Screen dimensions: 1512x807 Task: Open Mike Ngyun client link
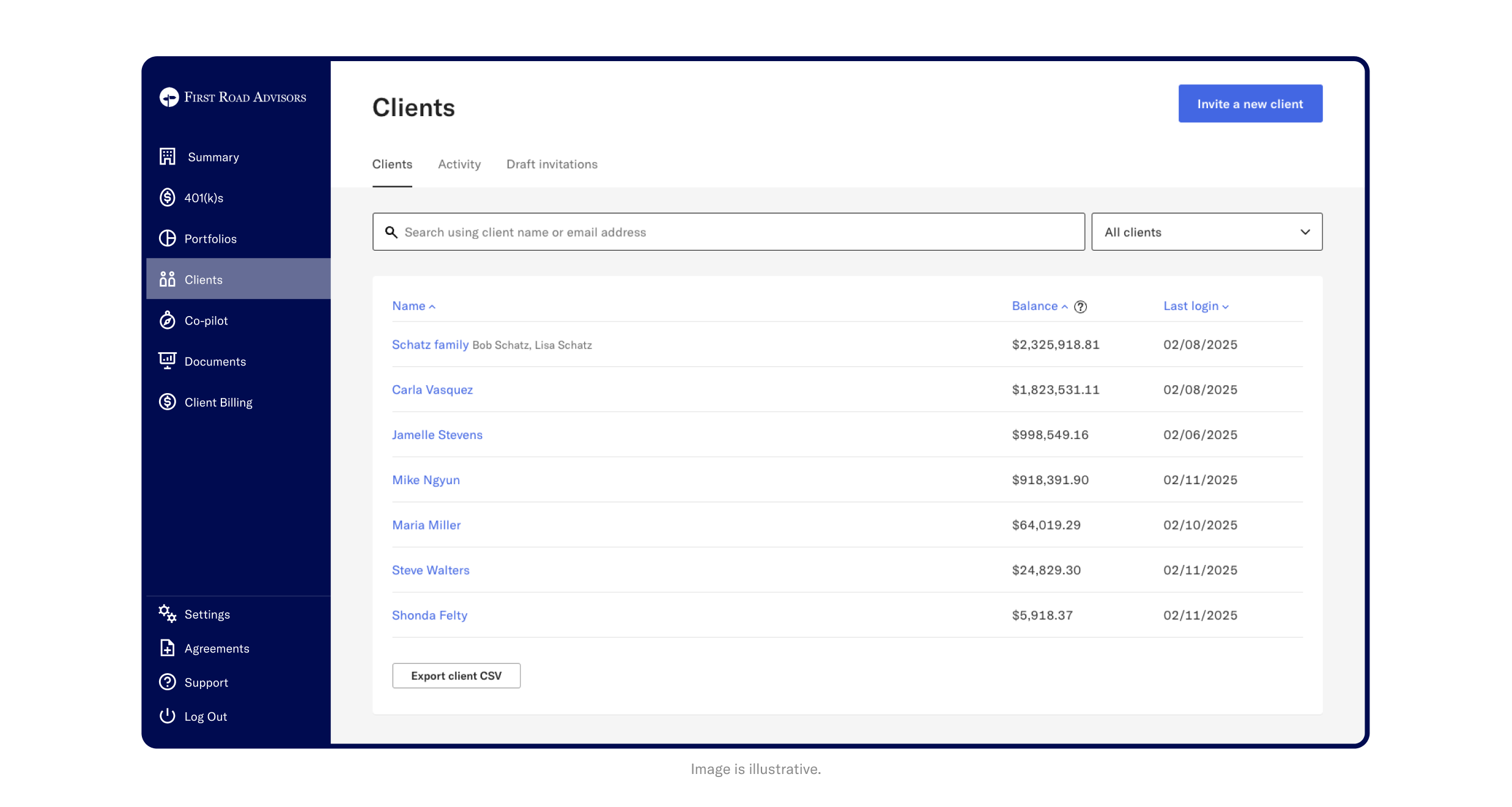426,480
